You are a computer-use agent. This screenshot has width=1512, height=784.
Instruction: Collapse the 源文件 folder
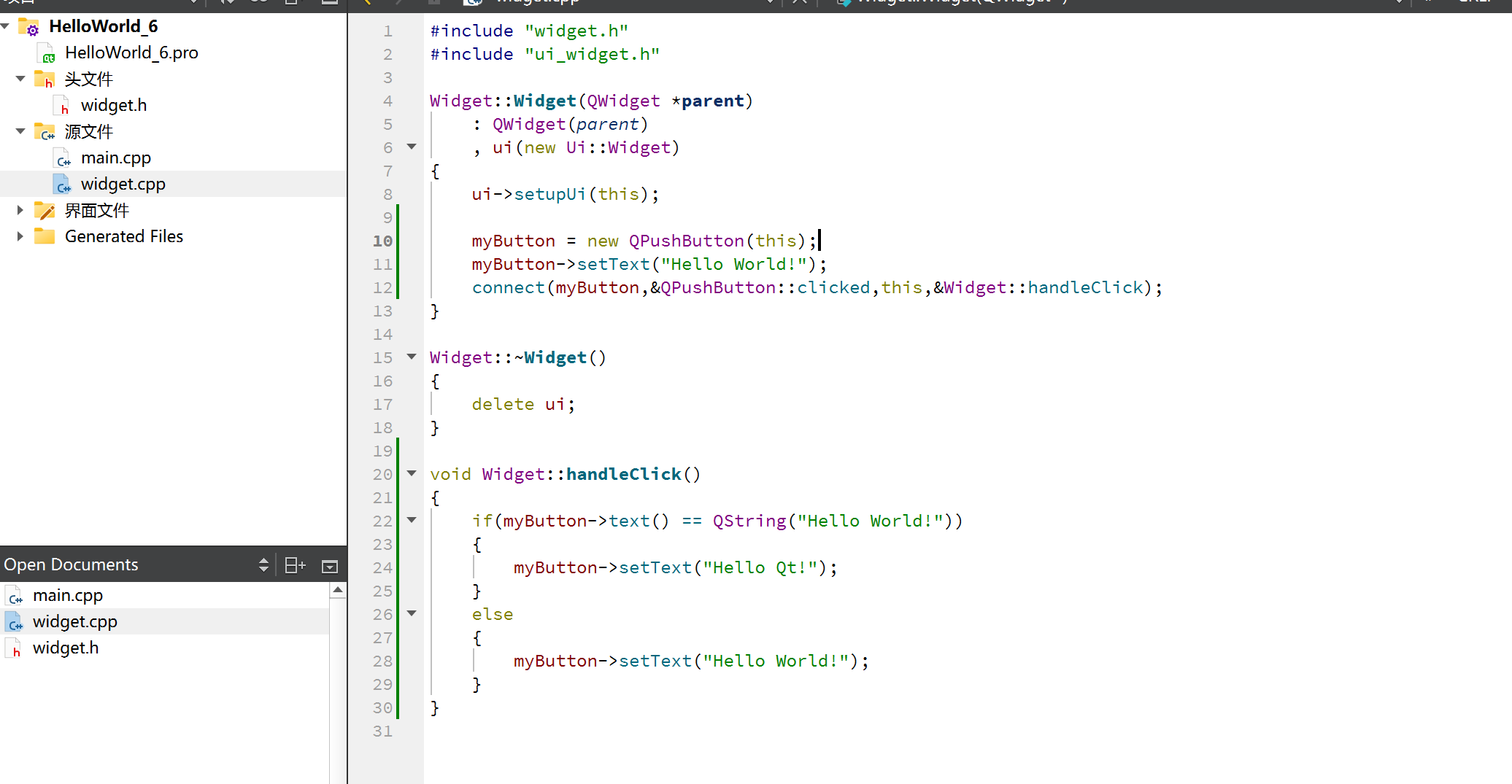click(20, 131)
